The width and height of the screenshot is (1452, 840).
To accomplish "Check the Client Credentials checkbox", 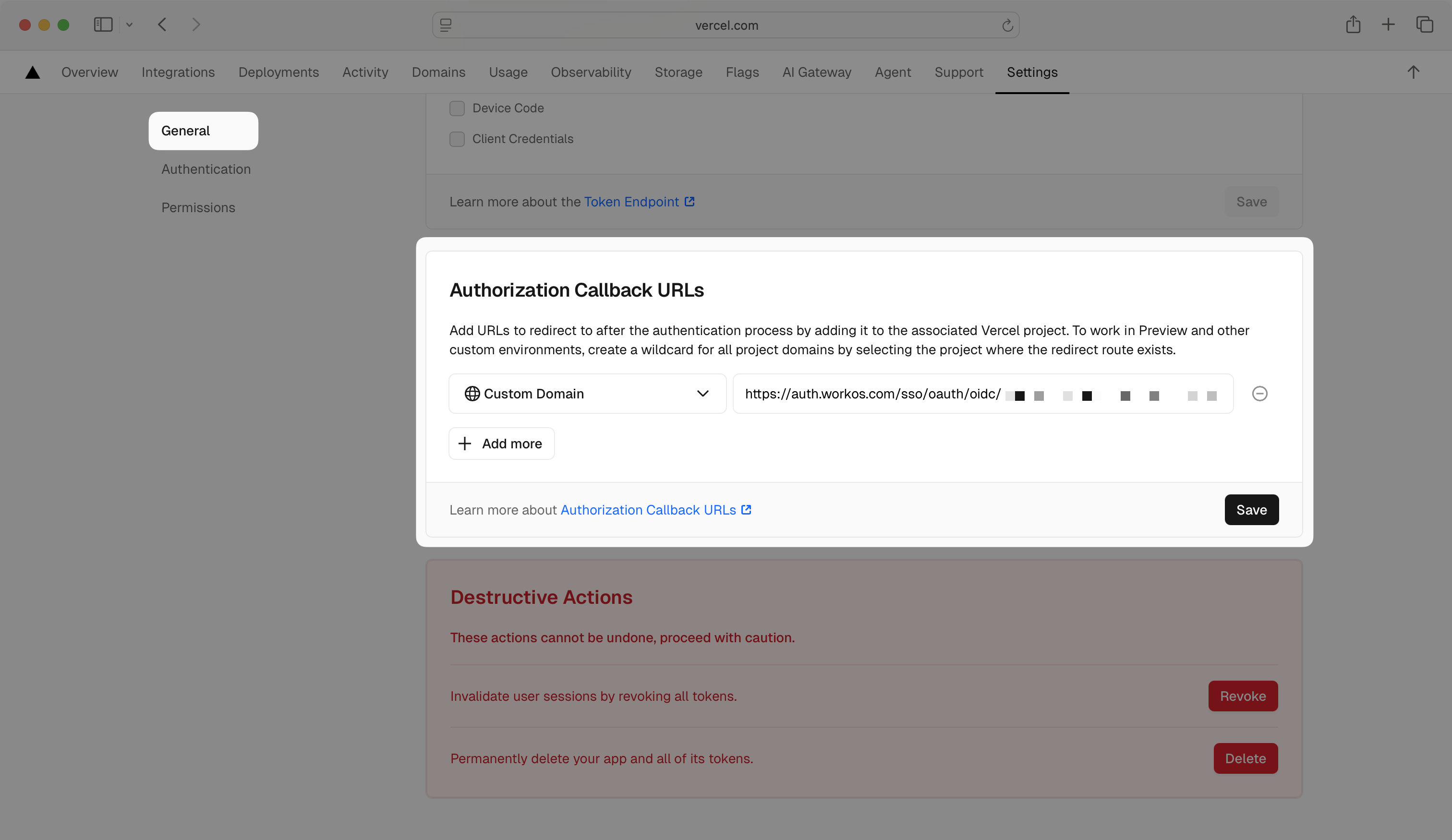I will (x=457, y=139).
